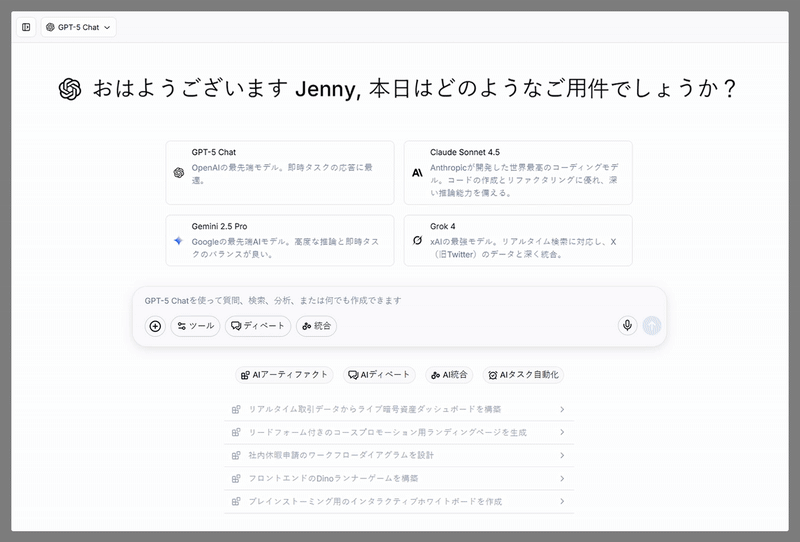Click artifact icon on リアルタイム取引データ row
800x542 pixels.
pos(236,409)
